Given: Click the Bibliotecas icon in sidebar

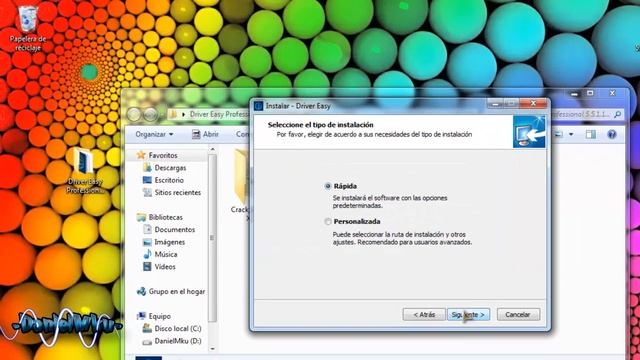Looking at the screenshot, I should (x=141, y=217).
